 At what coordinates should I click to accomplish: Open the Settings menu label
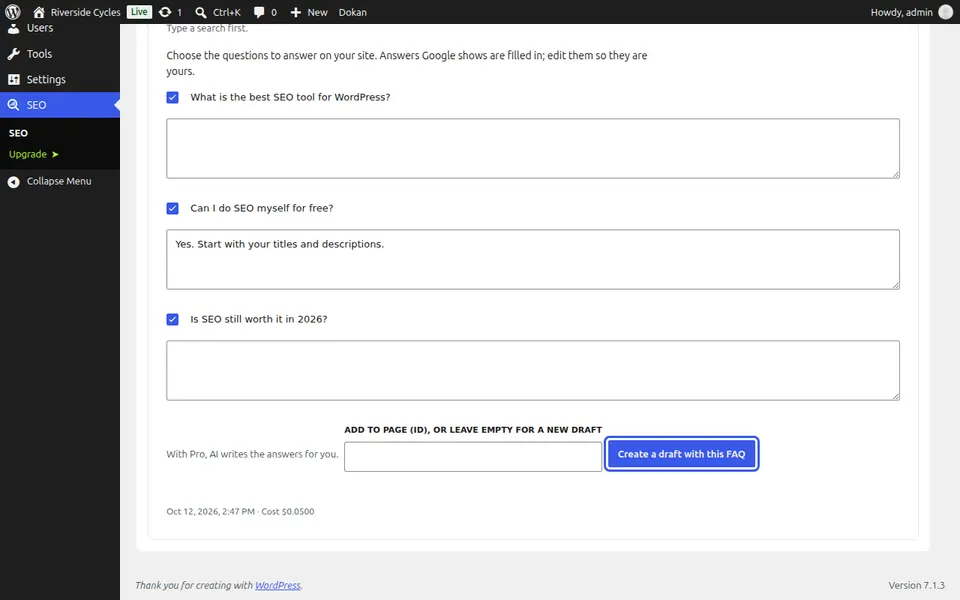pyautogui.click(x=46, y=80)
